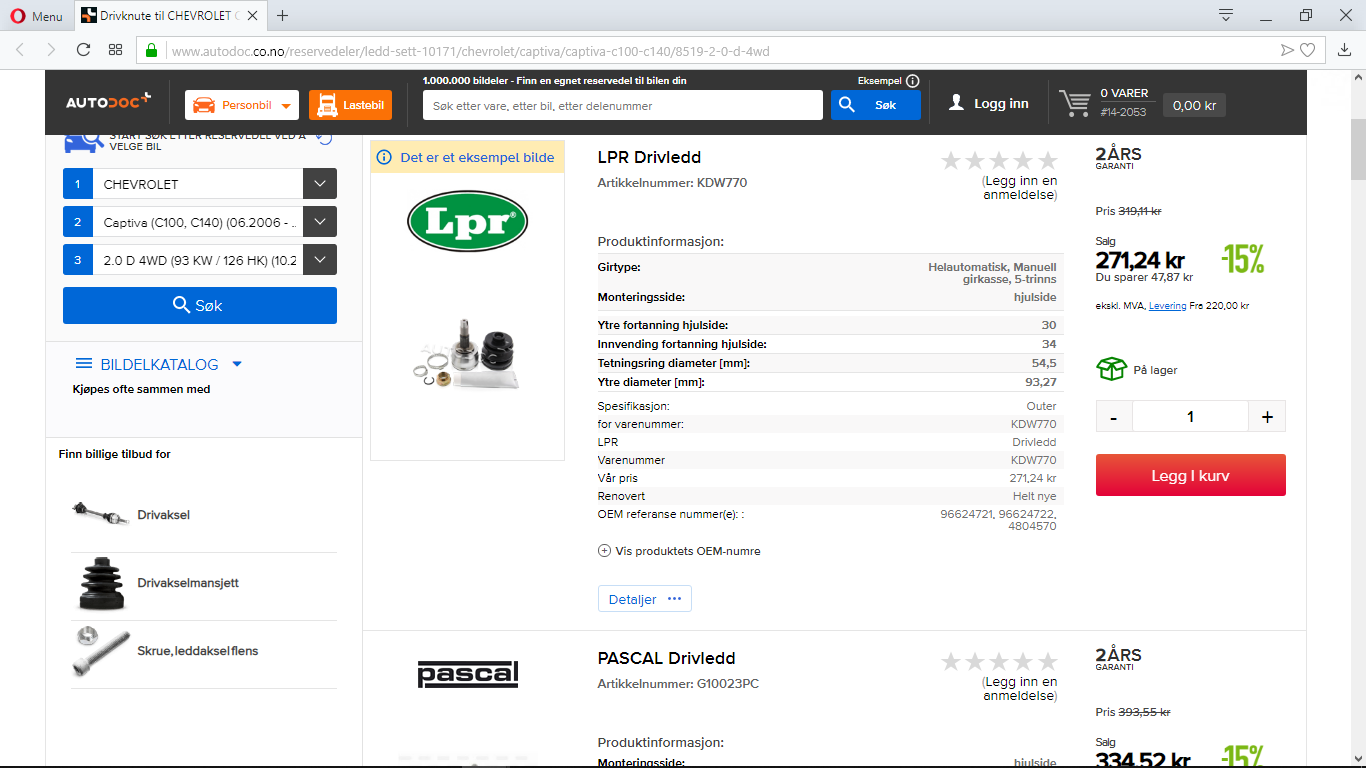The width and height of the screenshot is (1366, 768).
Task: Open a new tab with plus icon
Action: [283, 16]
